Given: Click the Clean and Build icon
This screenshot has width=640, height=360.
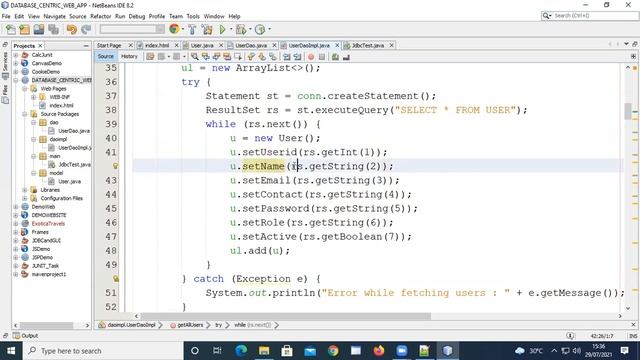Looking at the screenshot, I should click(x=207, y=29).
